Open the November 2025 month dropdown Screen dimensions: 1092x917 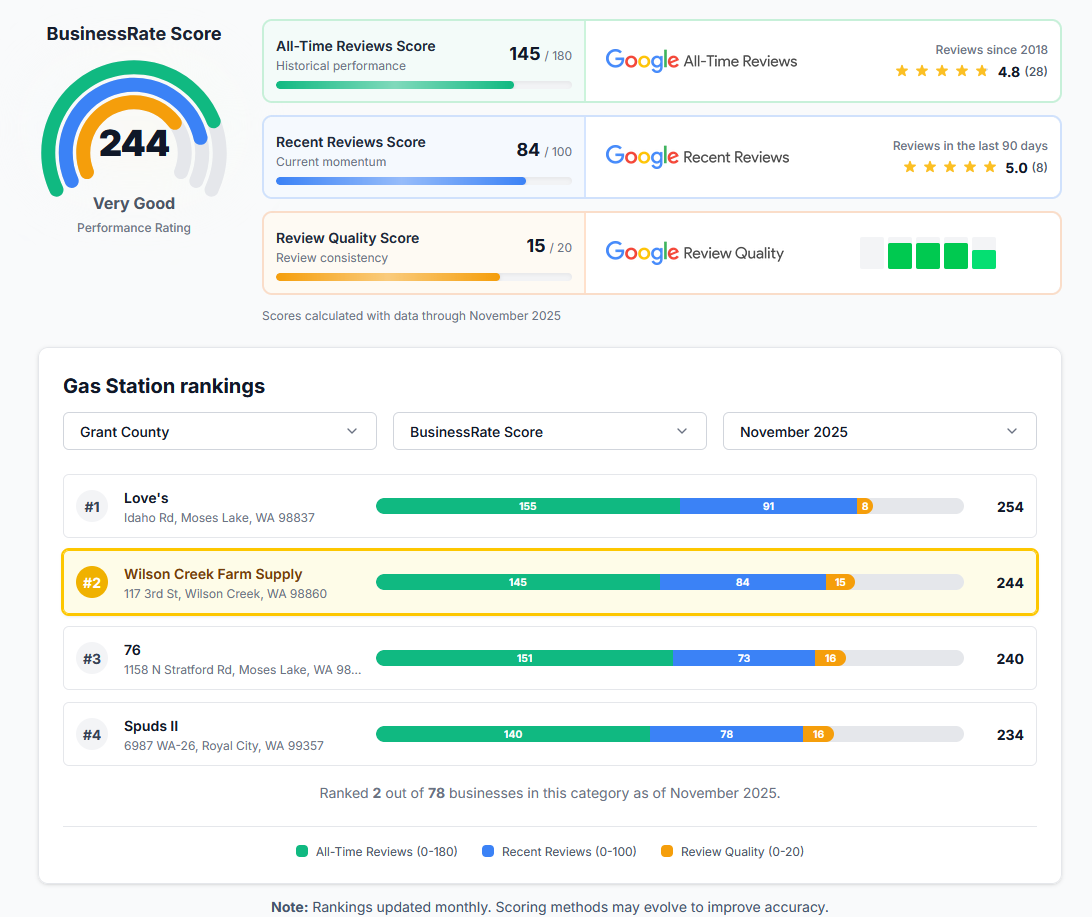879,432
